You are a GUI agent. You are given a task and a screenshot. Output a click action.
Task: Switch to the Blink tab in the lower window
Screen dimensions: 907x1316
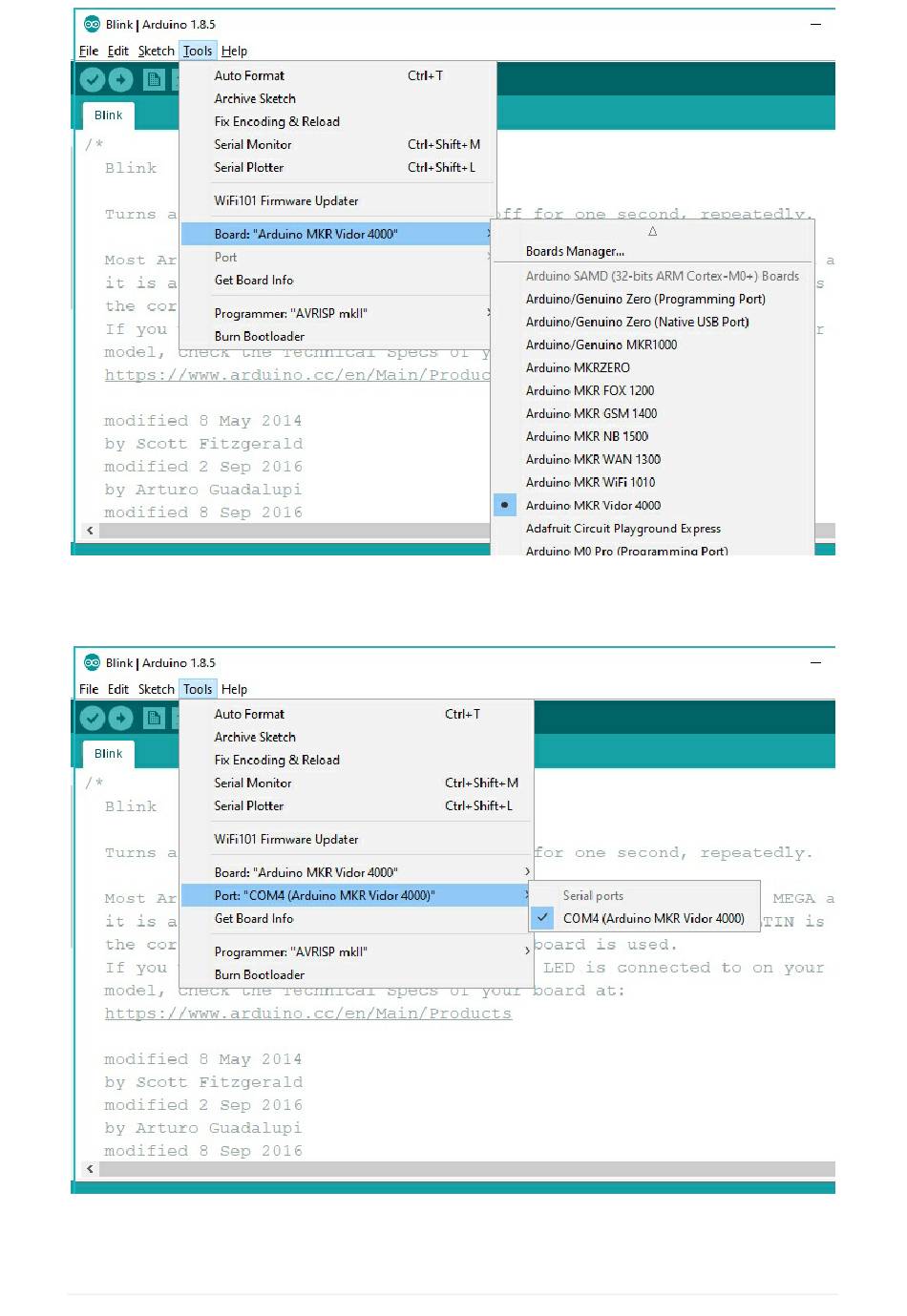(108, 754)
